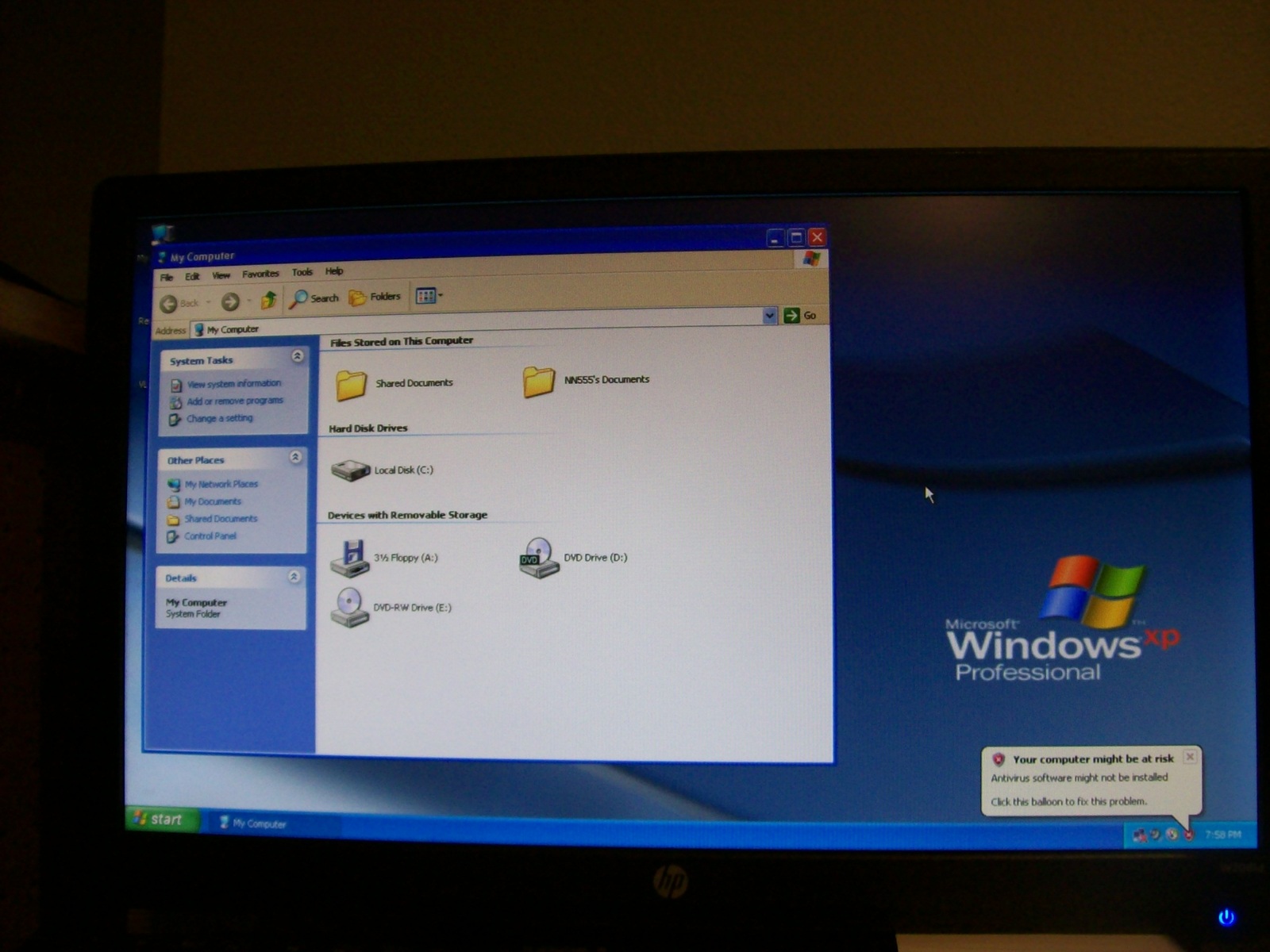Click 'Devices with Removable Storage' heading
The image size is (1270, 952).
point(407,515)
